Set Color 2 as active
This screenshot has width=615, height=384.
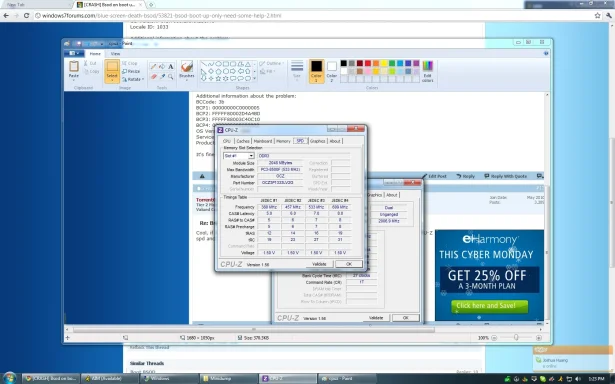[x=332, y=71]
